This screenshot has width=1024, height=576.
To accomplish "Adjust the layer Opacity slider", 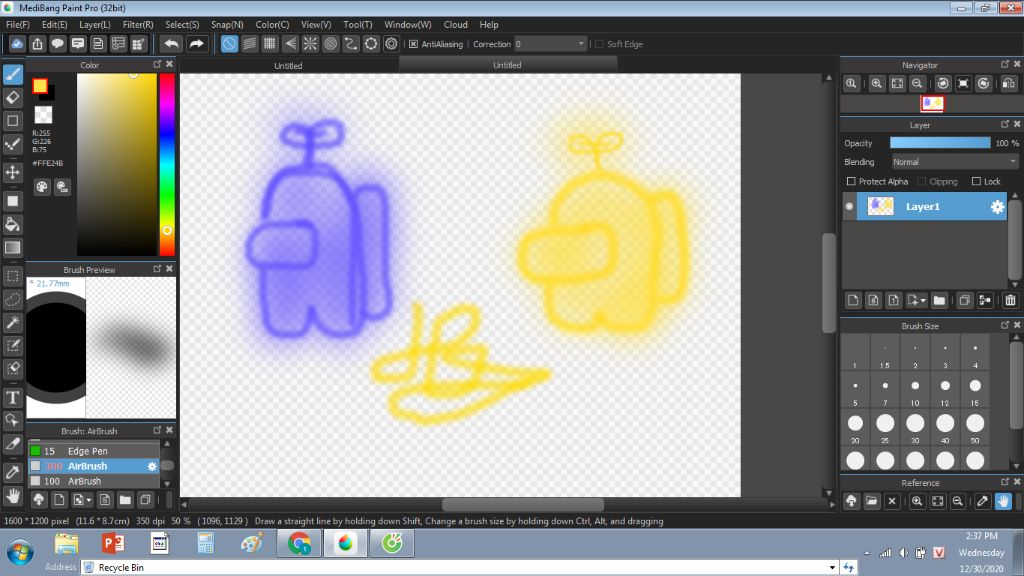I will 940,143.
